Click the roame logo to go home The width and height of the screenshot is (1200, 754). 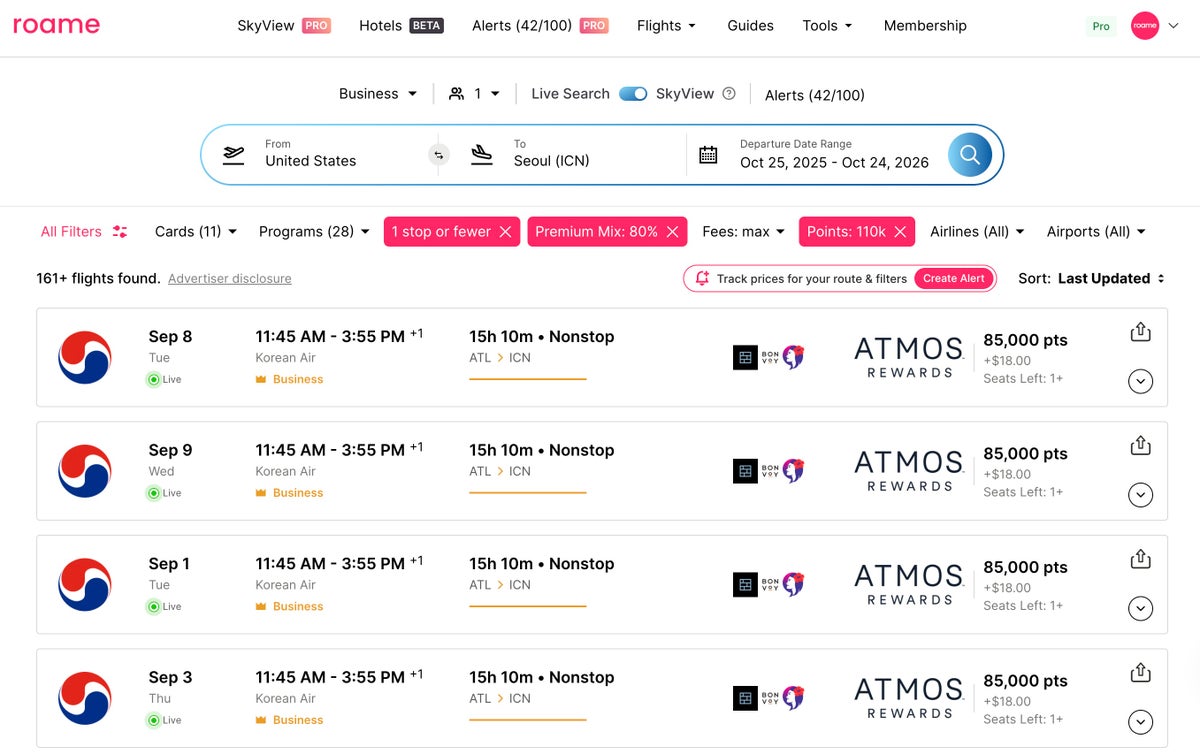click(x=56, y=26)
